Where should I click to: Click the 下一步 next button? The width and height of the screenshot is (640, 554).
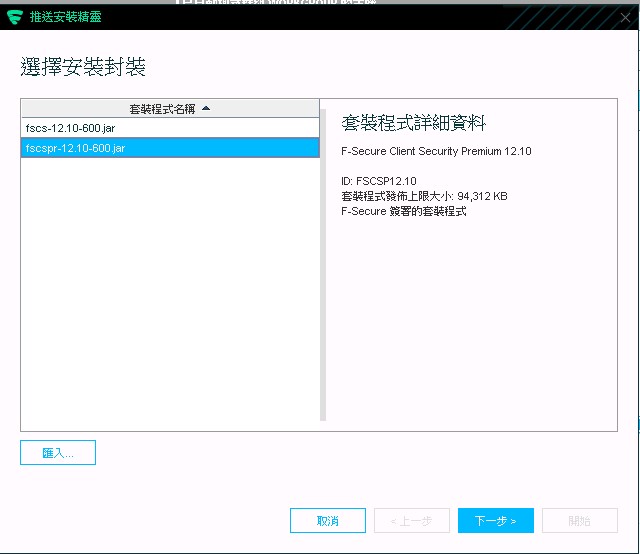pos(496,521)
